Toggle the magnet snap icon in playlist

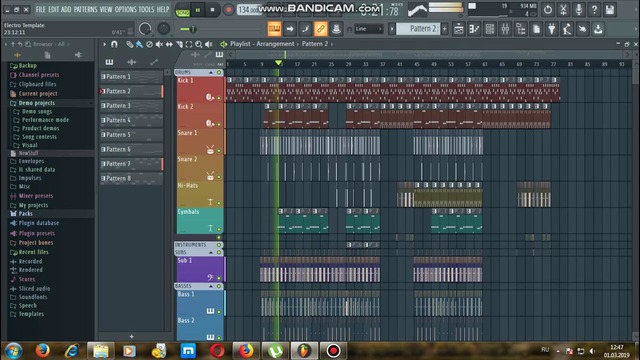pyautogui.click(x=114, y=44)
